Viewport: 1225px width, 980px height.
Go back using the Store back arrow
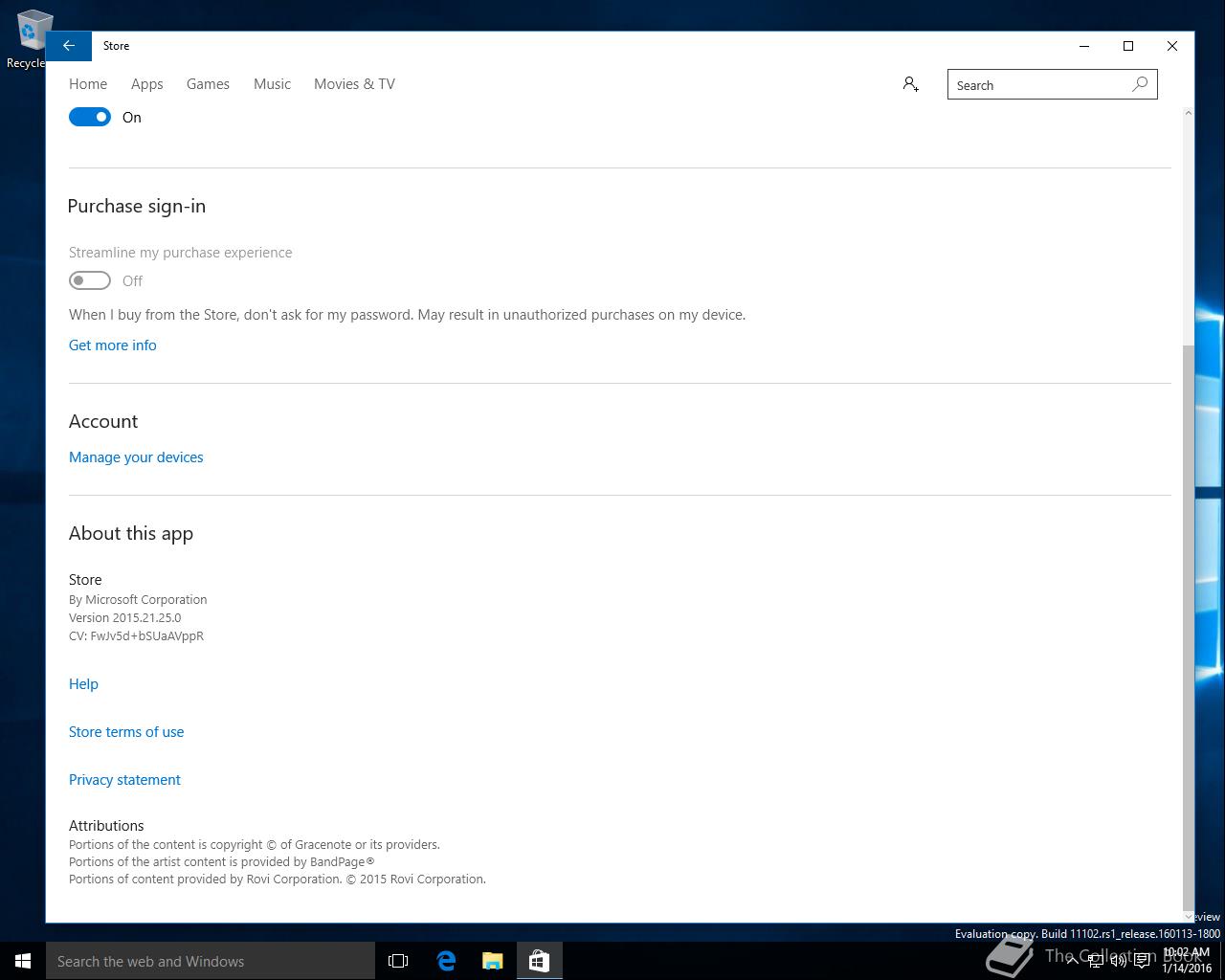coord(69,46)
